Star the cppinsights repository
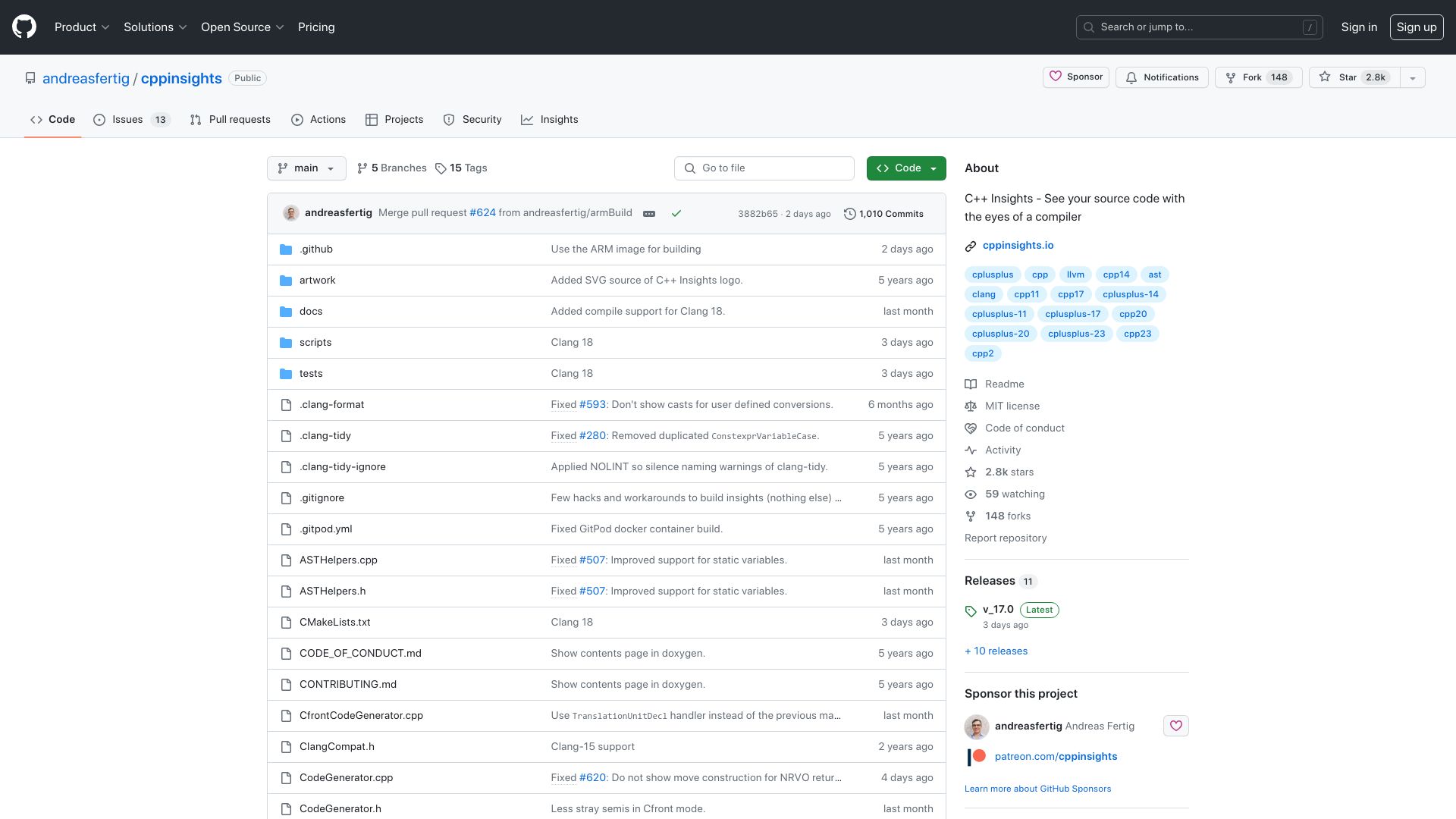Screen dimensions: 1456x819 (1354, 77)
